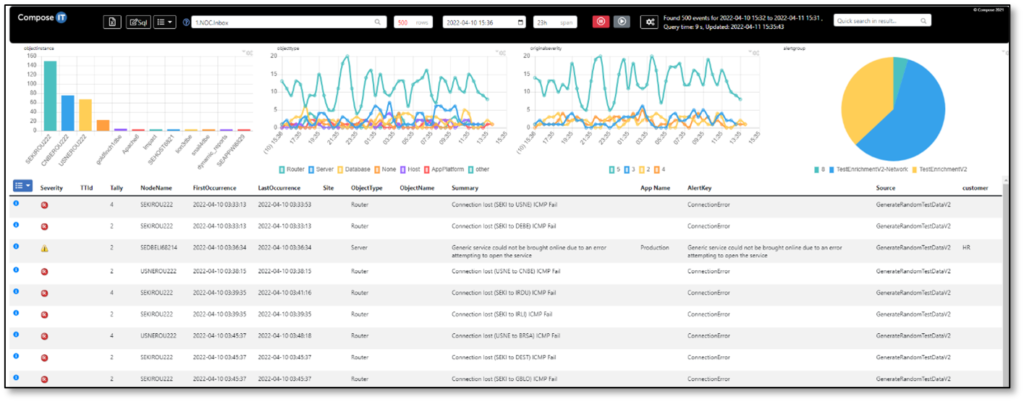Open the 1.NOC.Inbox filter search box
1024x402 pixels.
288,21
